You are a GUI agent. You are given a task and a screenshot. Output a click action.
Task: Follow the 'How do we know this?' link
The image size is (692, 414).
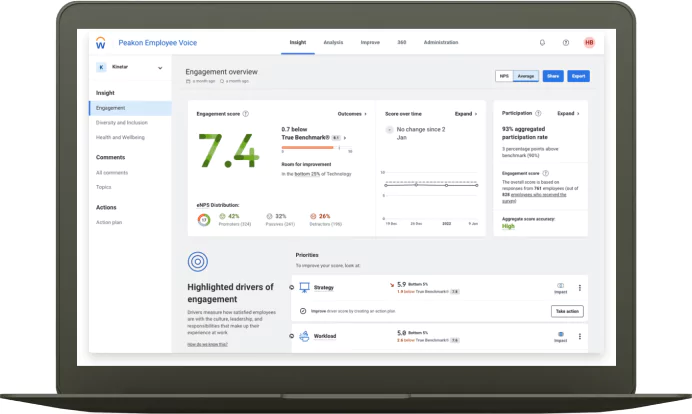[207, 344]
